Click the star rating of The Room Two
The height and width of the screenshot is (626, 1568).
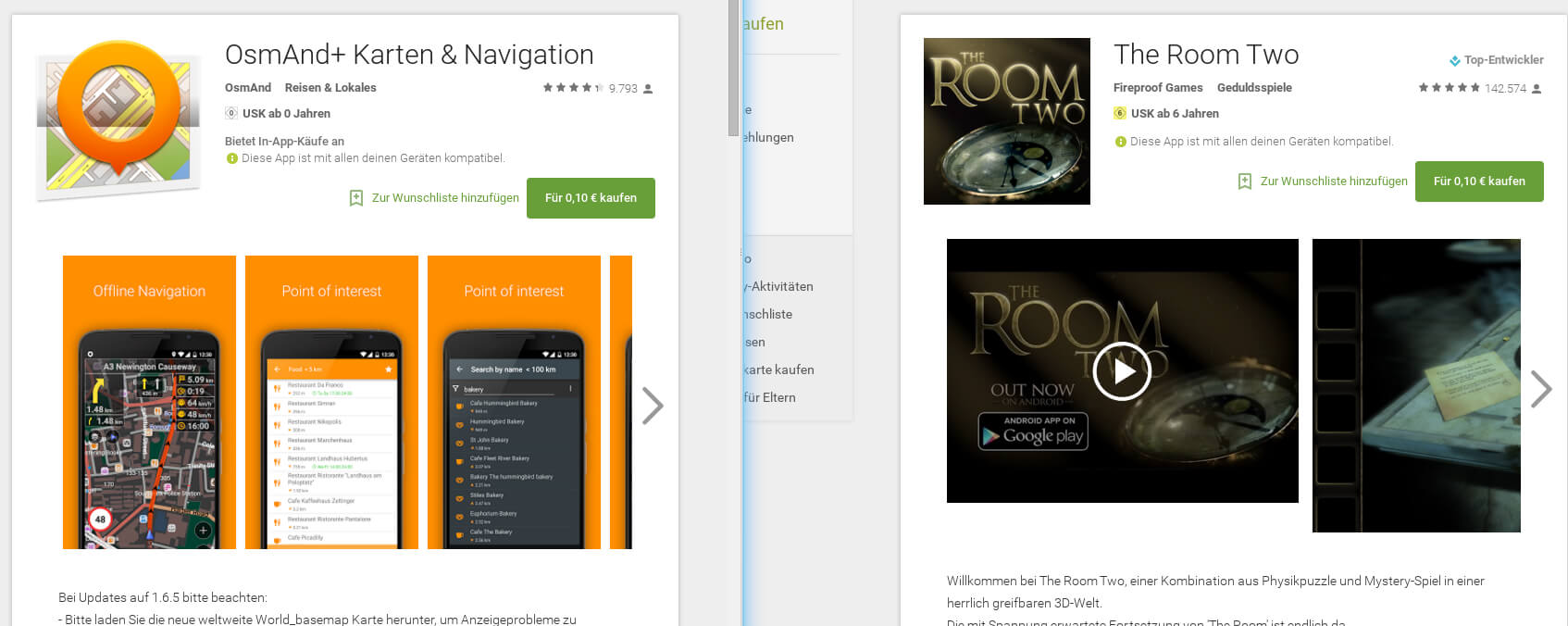tap(1449, 88)
